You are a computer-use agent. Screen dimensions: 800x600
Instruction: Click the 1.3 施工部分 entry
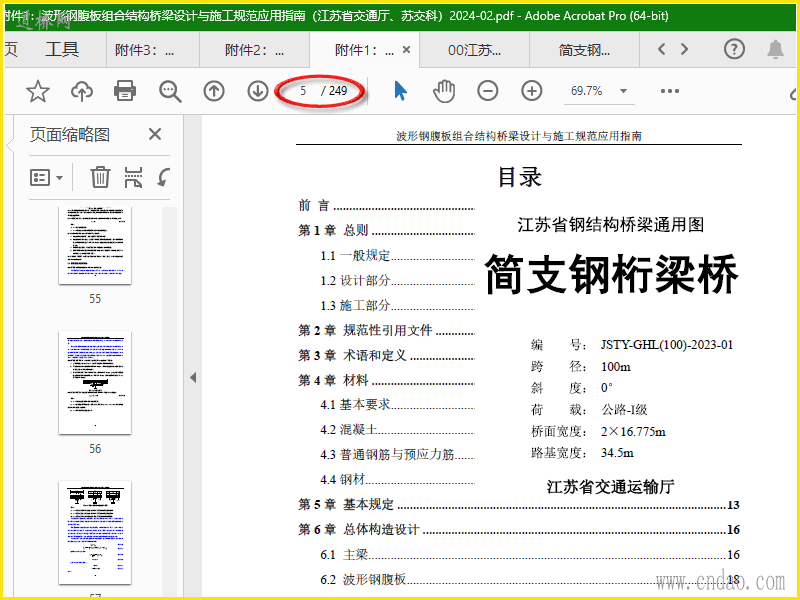(397, 305)
